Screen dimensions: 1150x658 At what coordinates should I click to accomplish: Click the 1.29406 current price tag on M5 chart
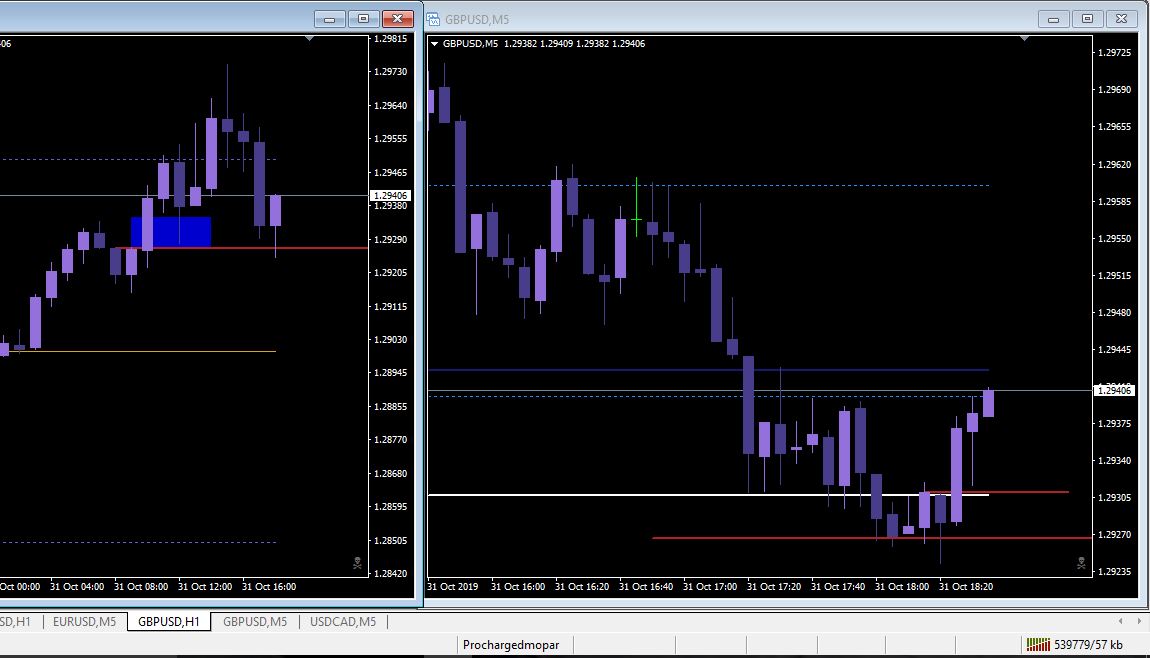pyautogui.click(x=1113, y=390)
